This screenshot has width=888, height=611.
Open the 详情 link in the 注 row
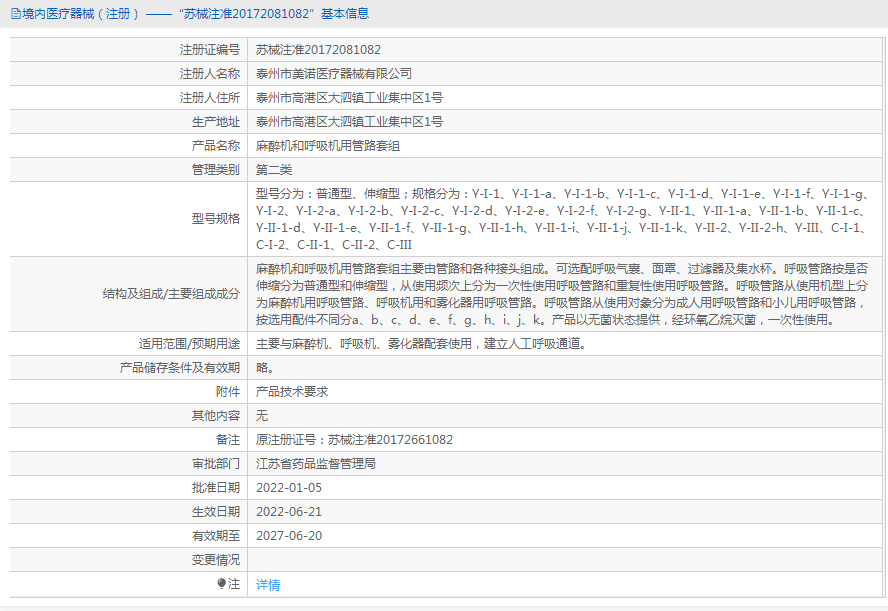(x=268, y=584)
